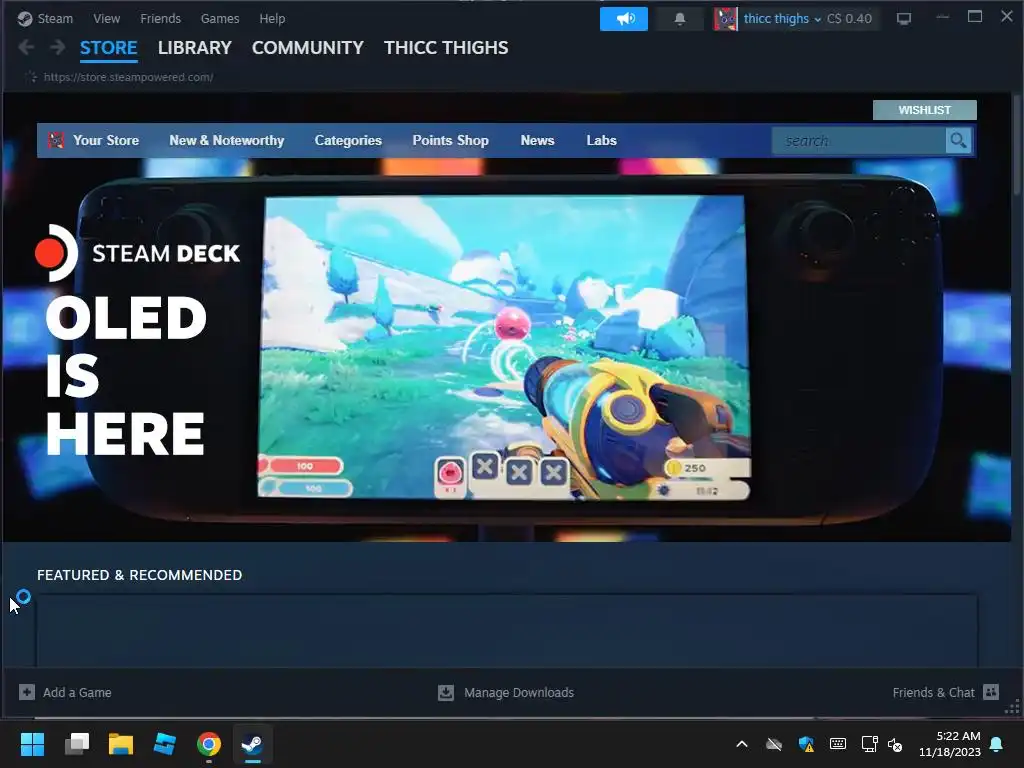This screenshot has width=1024, height=768.
Task: Click the announcements megaphone button
Action: [x=624, y=19]
